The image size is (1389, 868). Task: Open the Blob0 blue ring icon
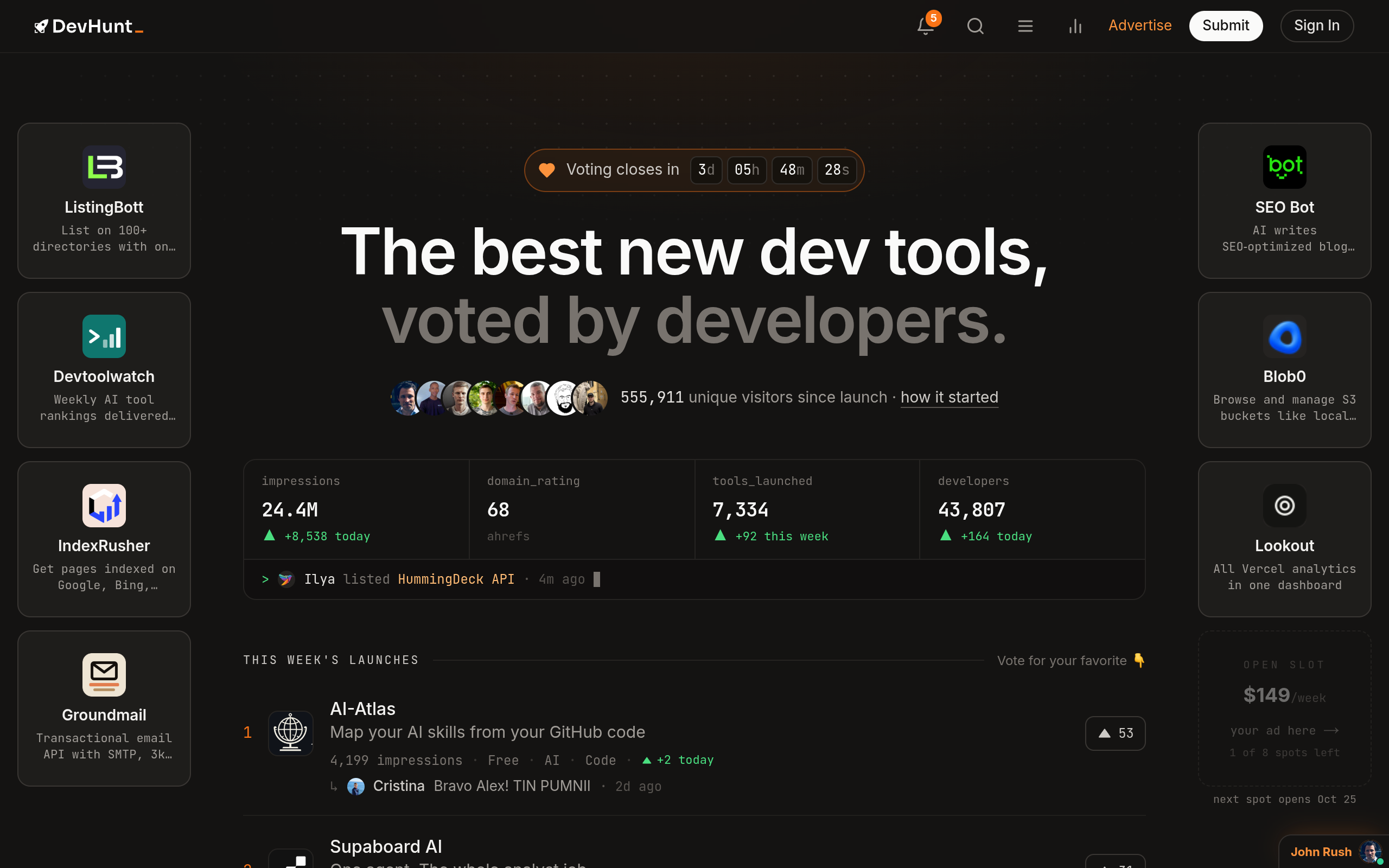tap(1284, 336)
